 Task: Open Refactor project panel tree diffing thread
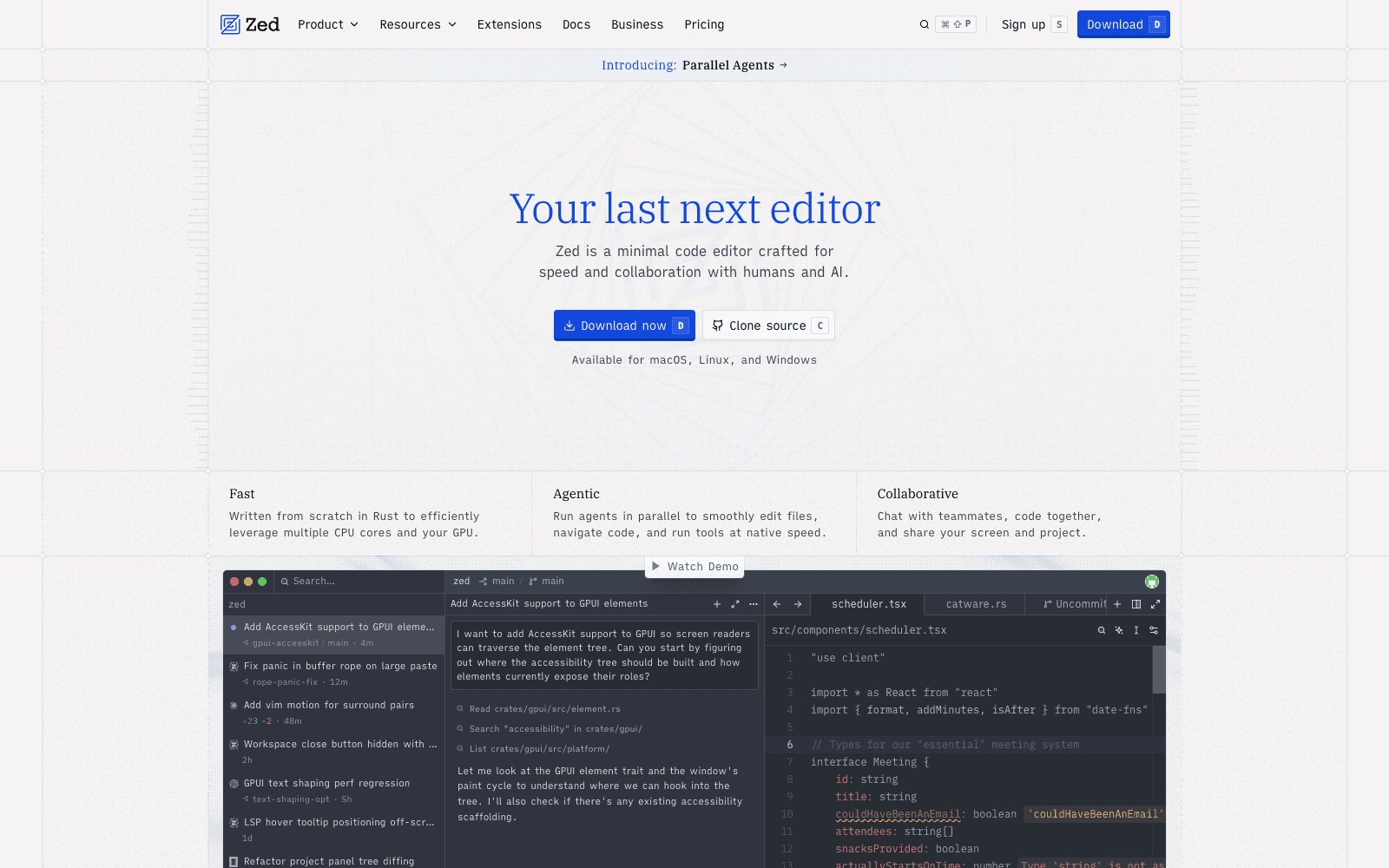(x=334, y=861)
